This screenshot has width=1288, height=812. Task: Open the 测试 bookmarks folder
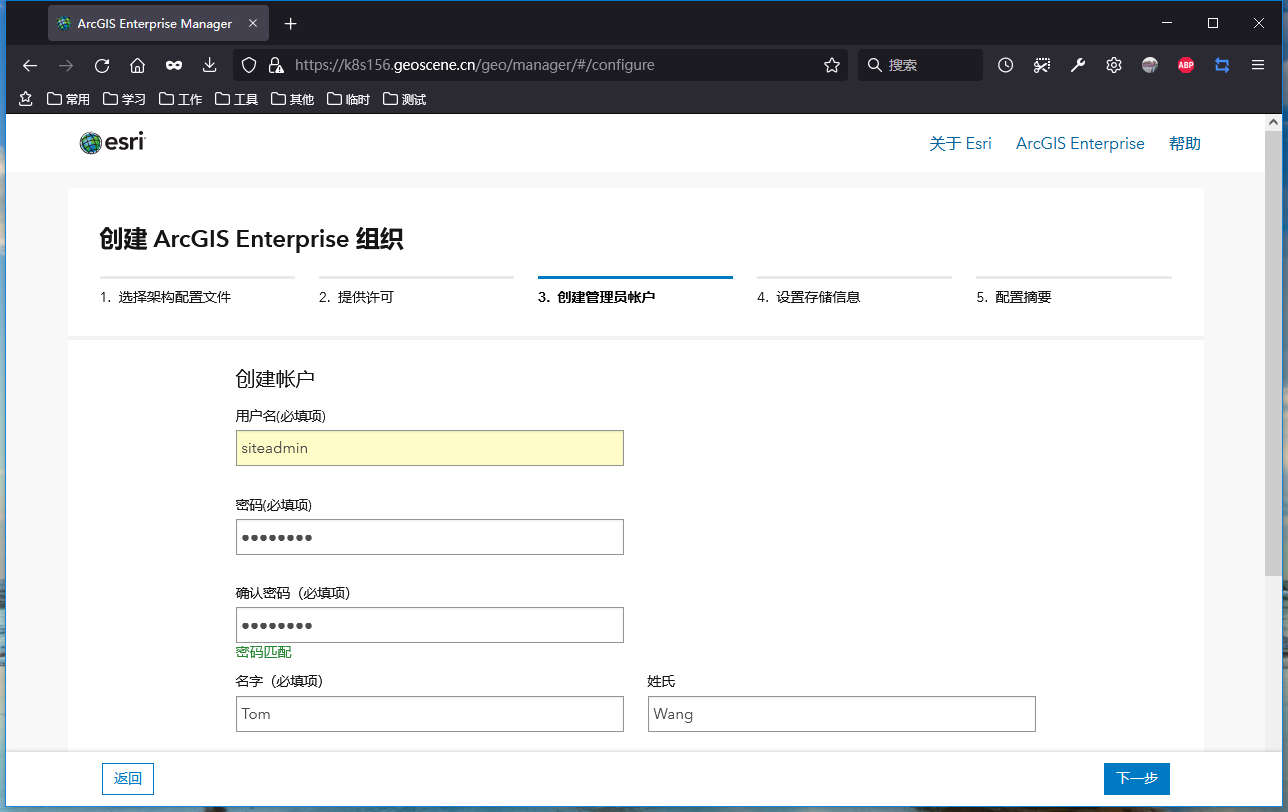pyautogui.click(x=404, y=99)
